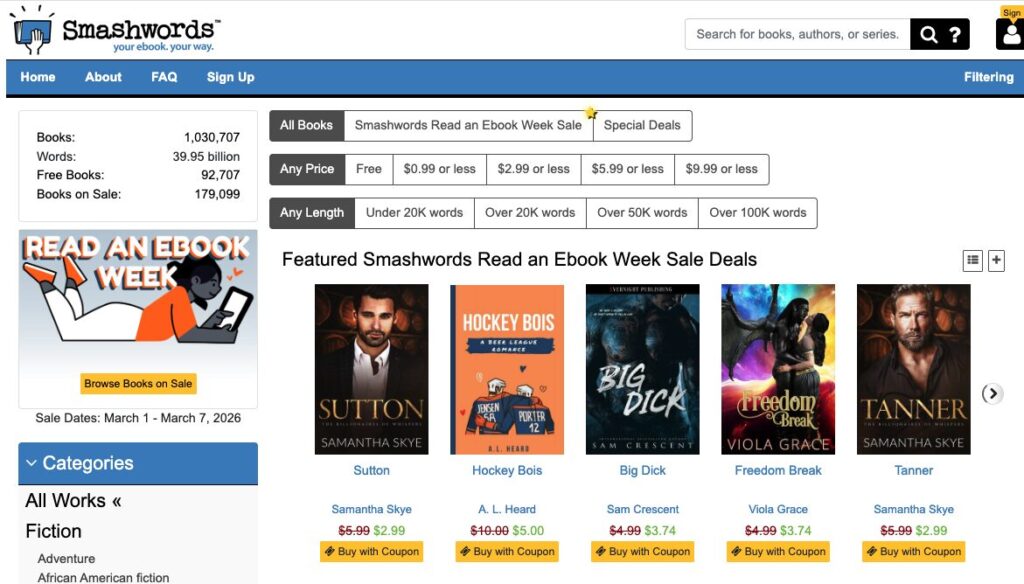1024x584 pixels.
Task: Expand the Fiction category
Action: (x=53, y=531)
